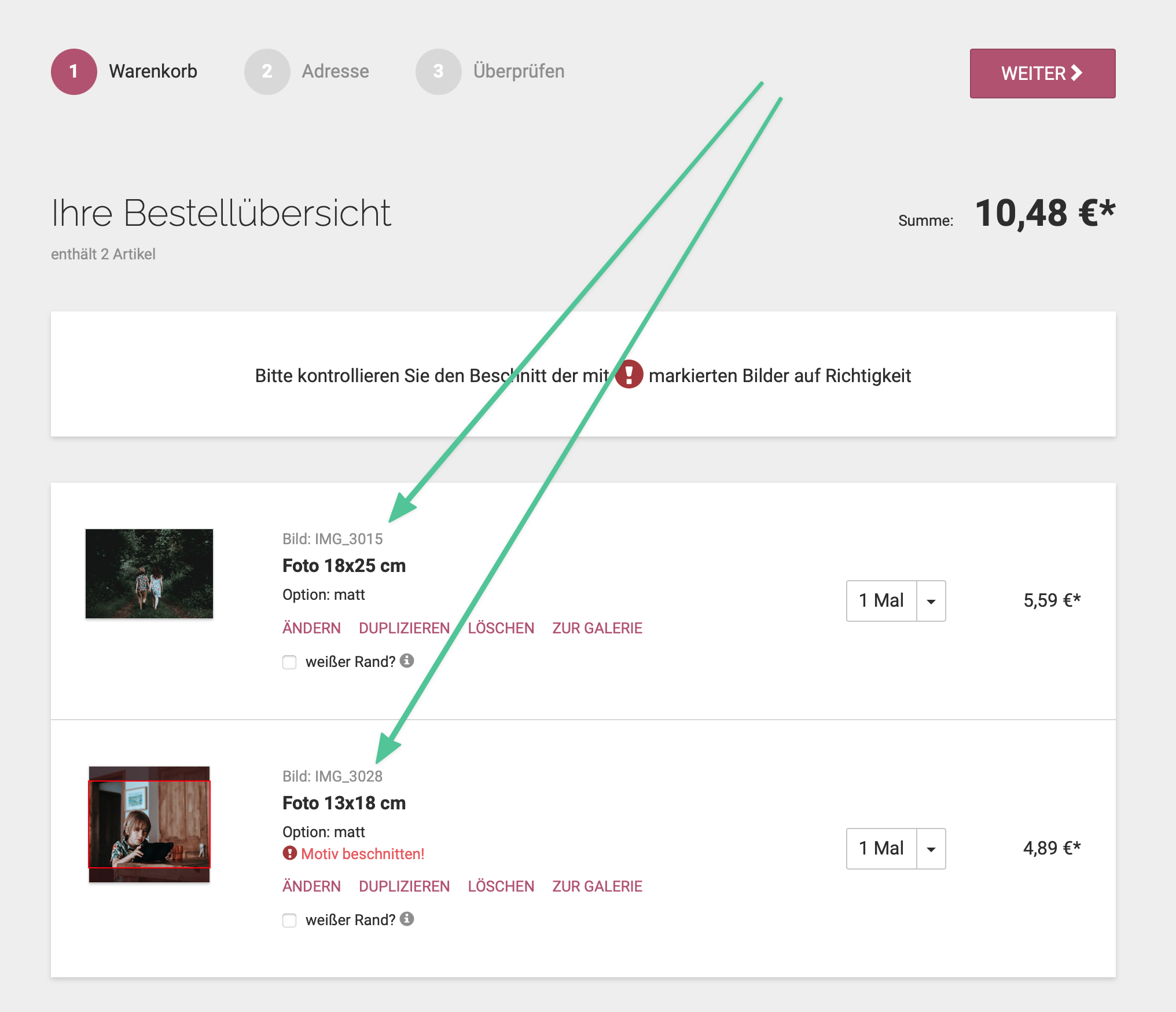This screenshot has width=1176, height=1012.
Task: Click the info icon beside IMG_3015 weißer Rand
Action: click(x=407, y=661)
